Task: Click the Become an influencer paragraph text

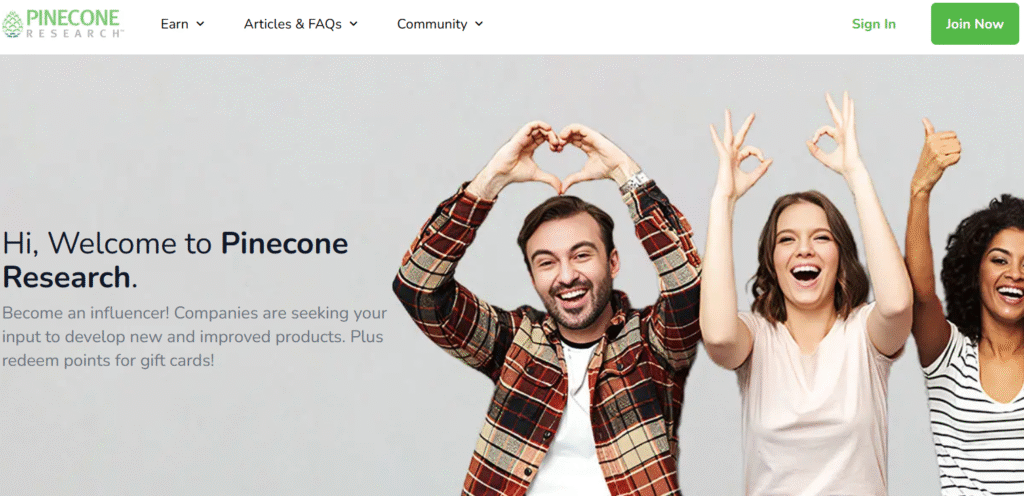Action: 195,336
